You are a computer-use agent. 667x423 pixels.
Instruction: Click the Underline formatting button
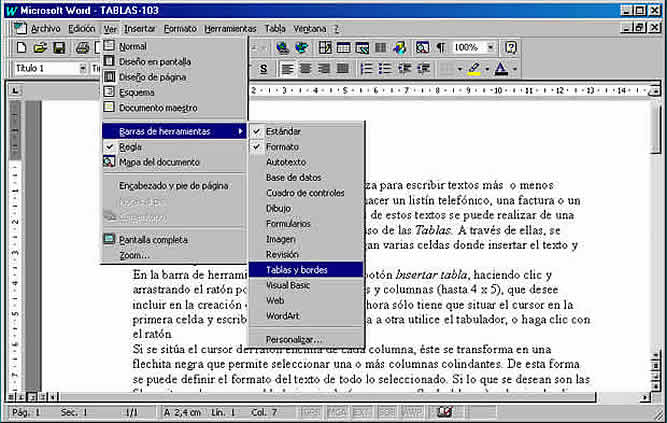click(263, 69)
